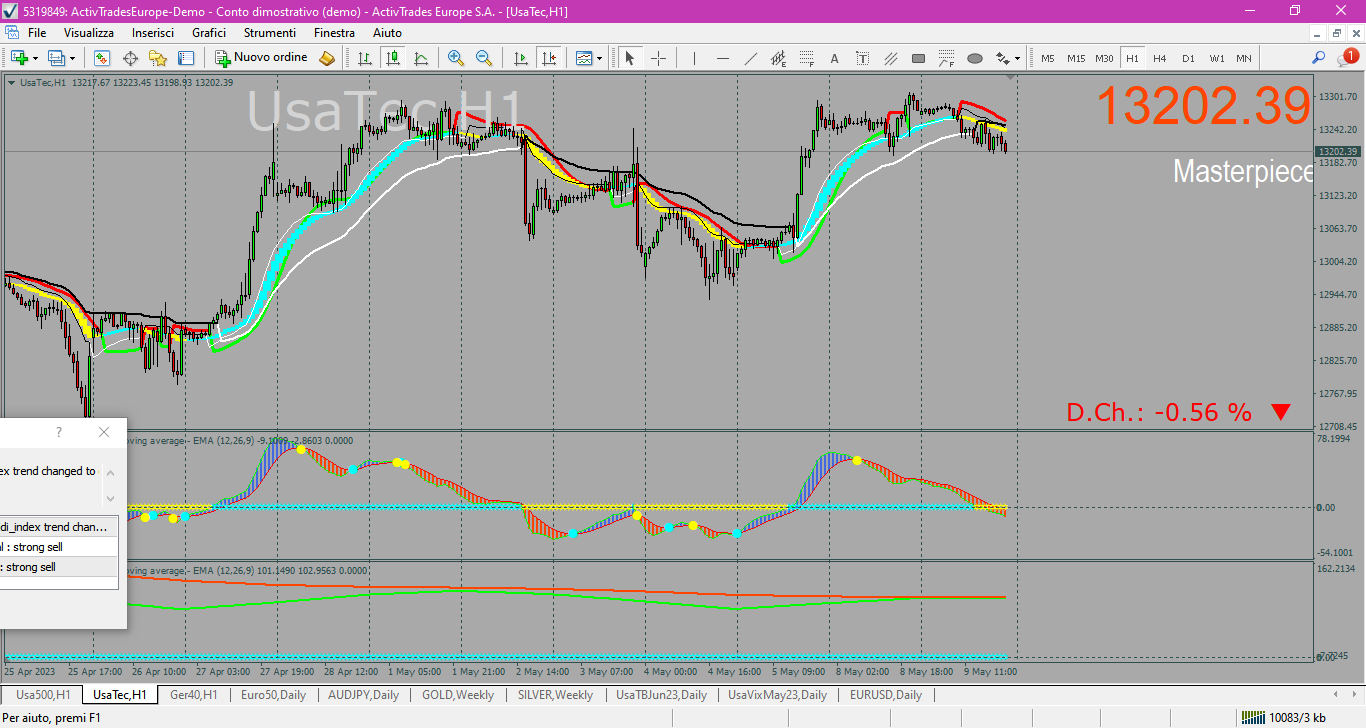Click the alert message scroll-down arrow

click(x=111, y=498)
